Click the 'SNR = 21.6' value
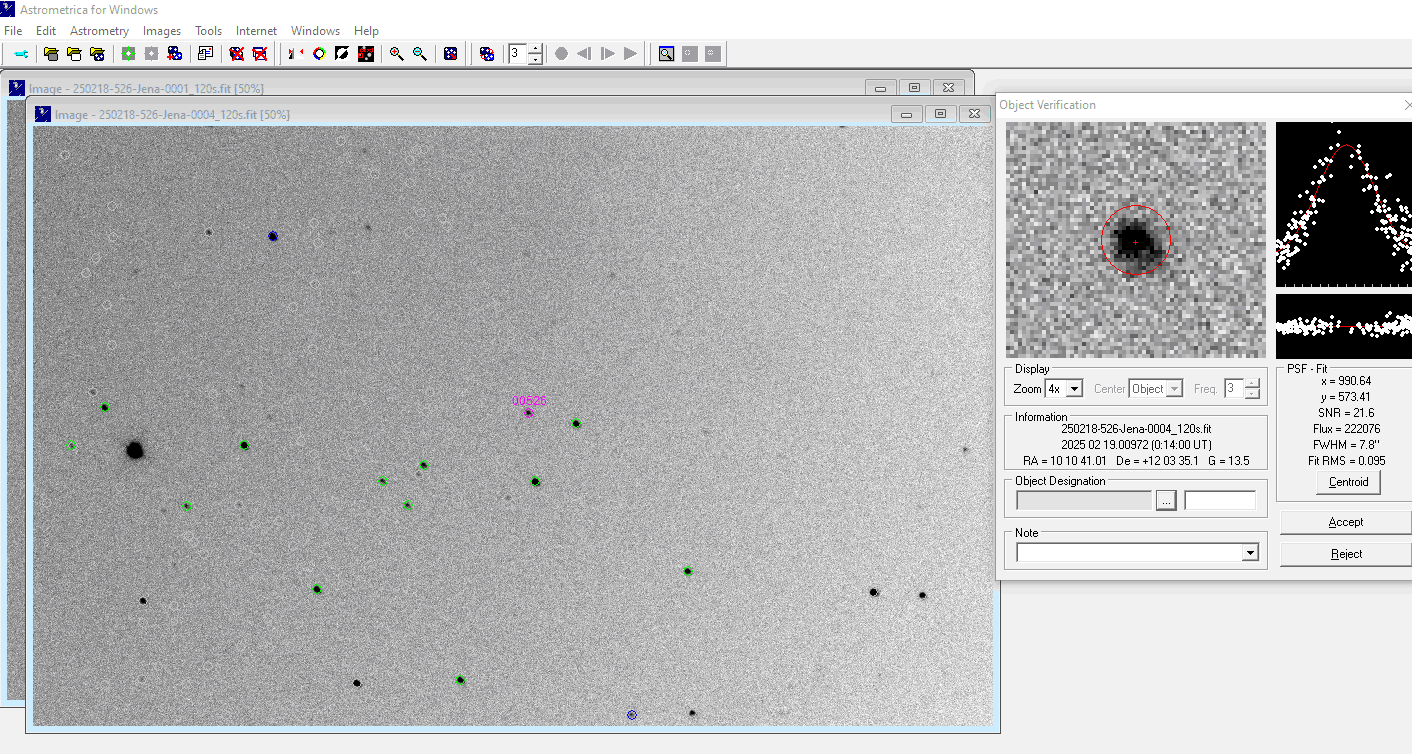This screenshot has height=754, width=1412. [x=1344, y=413]
